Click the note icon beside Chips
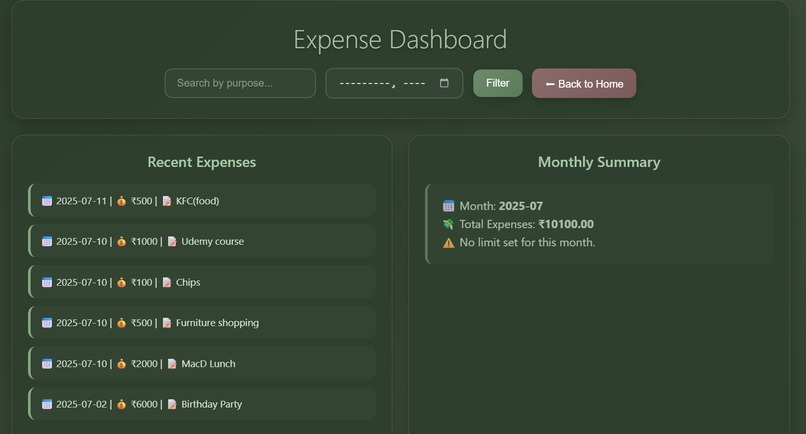Viewport: 806px width, 434px height. click(167, 282)
